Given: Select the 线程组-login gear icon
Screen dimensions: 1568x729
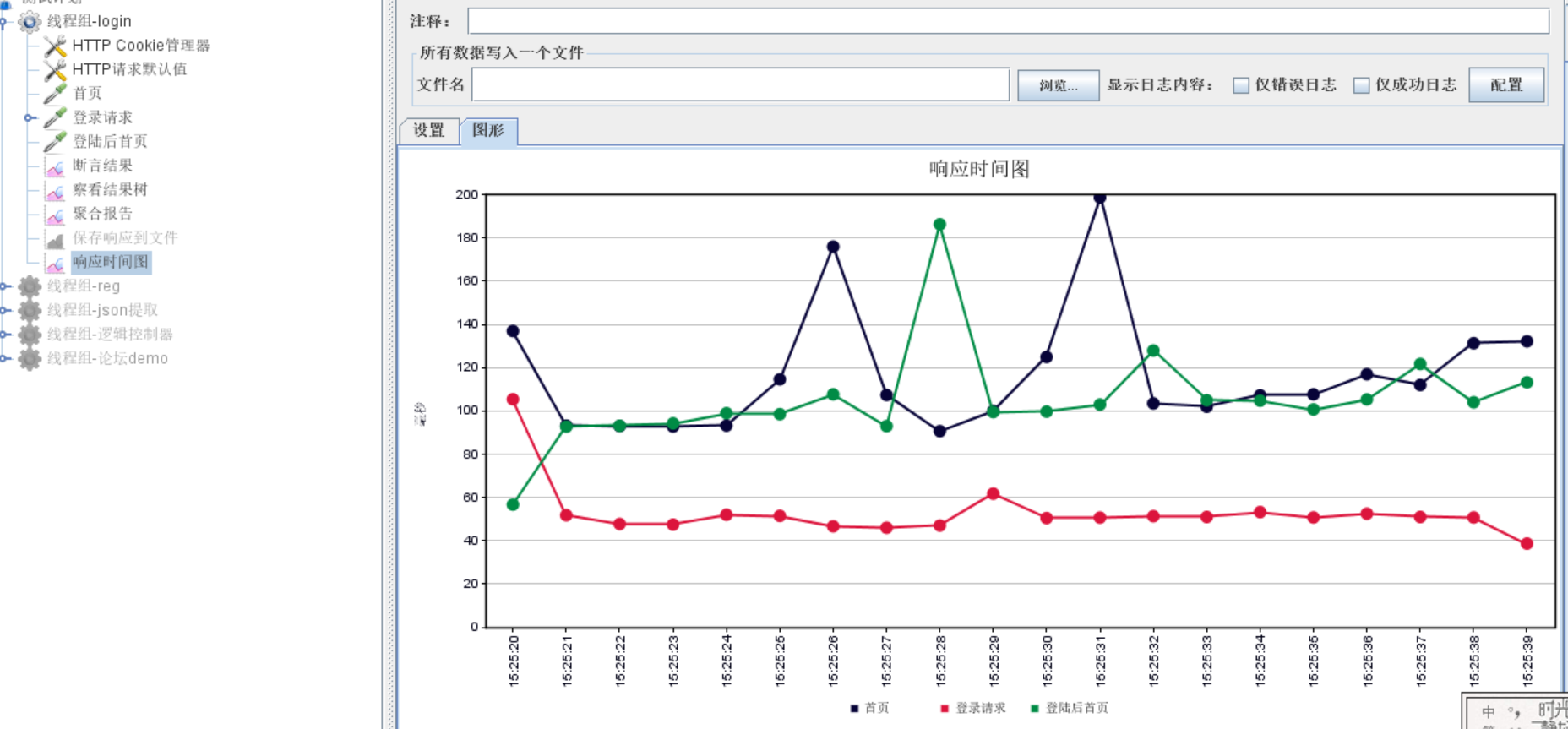Looking at the screenshot, I should [x=30, y=21].
